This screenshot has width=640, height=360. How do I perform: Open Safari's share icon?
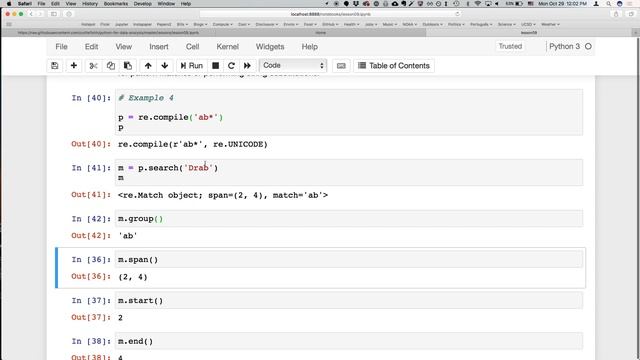click(616, 14)
